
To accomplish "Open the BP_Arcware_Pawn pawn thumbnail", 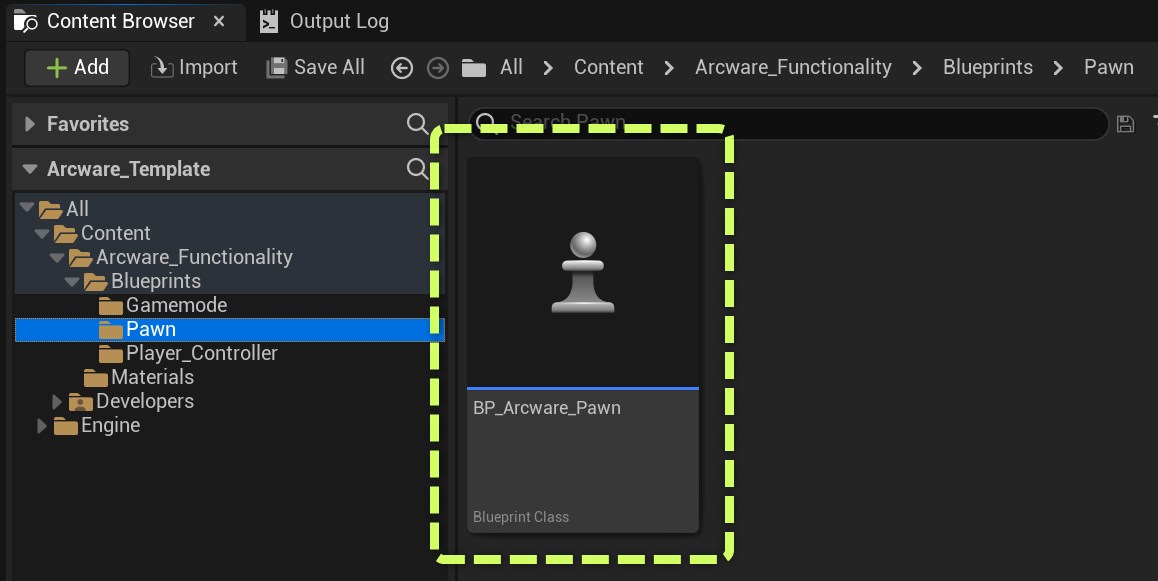I will click(583, 273).
